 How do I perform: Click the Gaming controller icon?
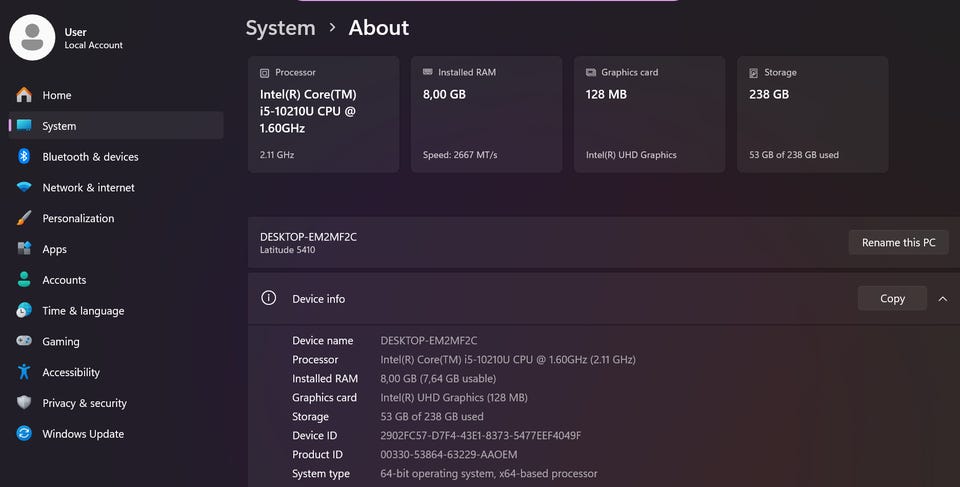24,341
